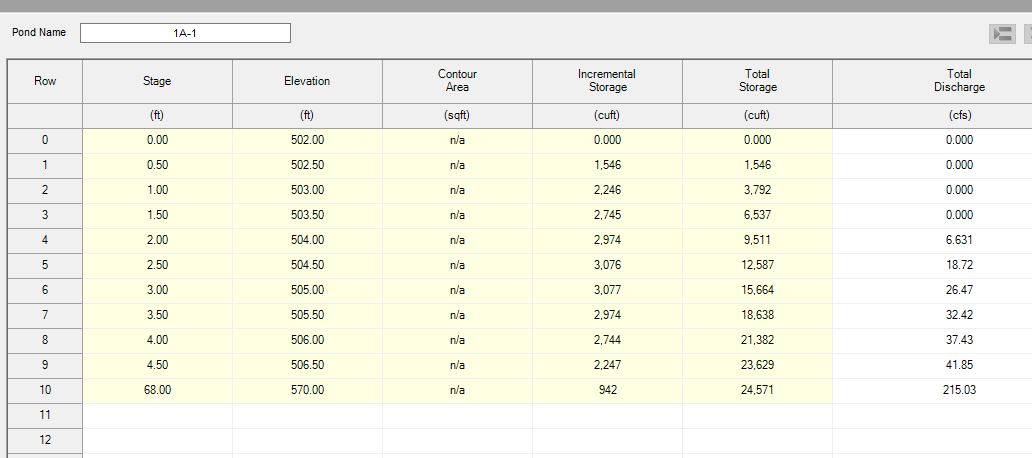Screen dimensions: 1032x458
Task: Edit the Pond Name field showing 1A-1
Action: (x=185, y=33)
